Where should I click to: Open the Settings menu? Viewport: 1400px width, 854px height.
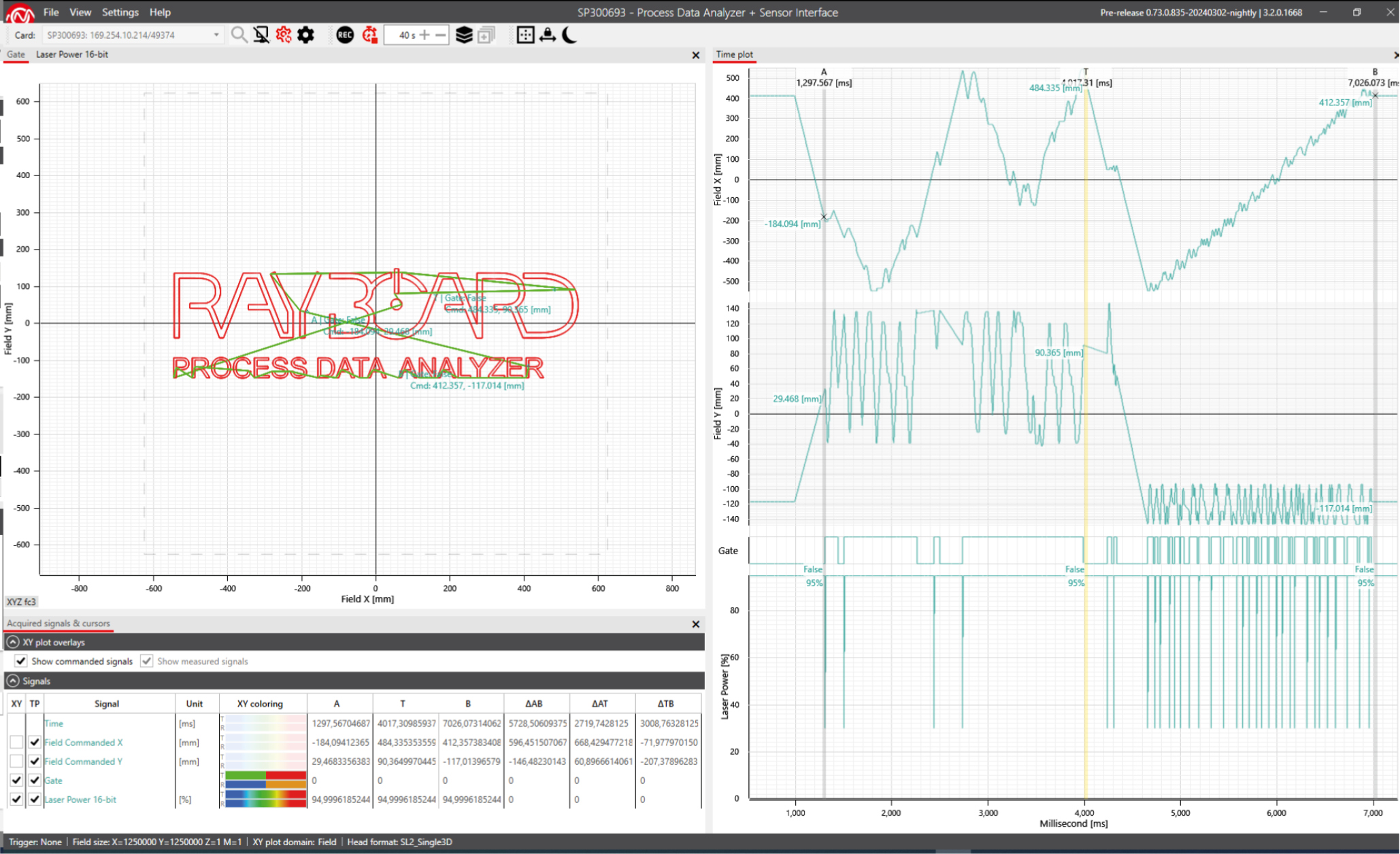(x=120, y=12)
